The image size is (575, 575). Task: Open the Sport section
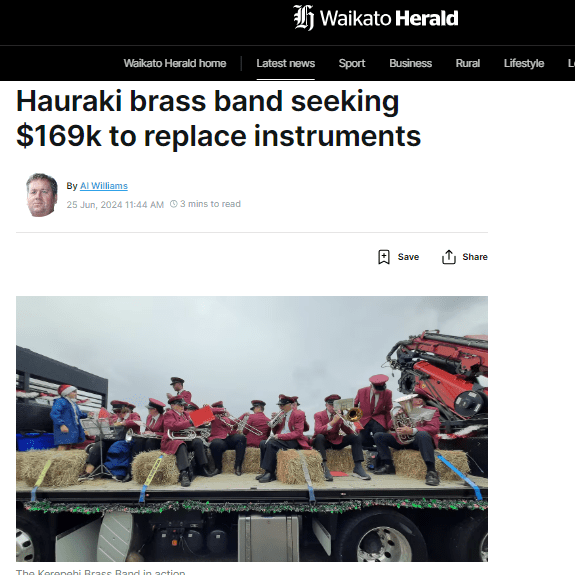tap(352, 63)
